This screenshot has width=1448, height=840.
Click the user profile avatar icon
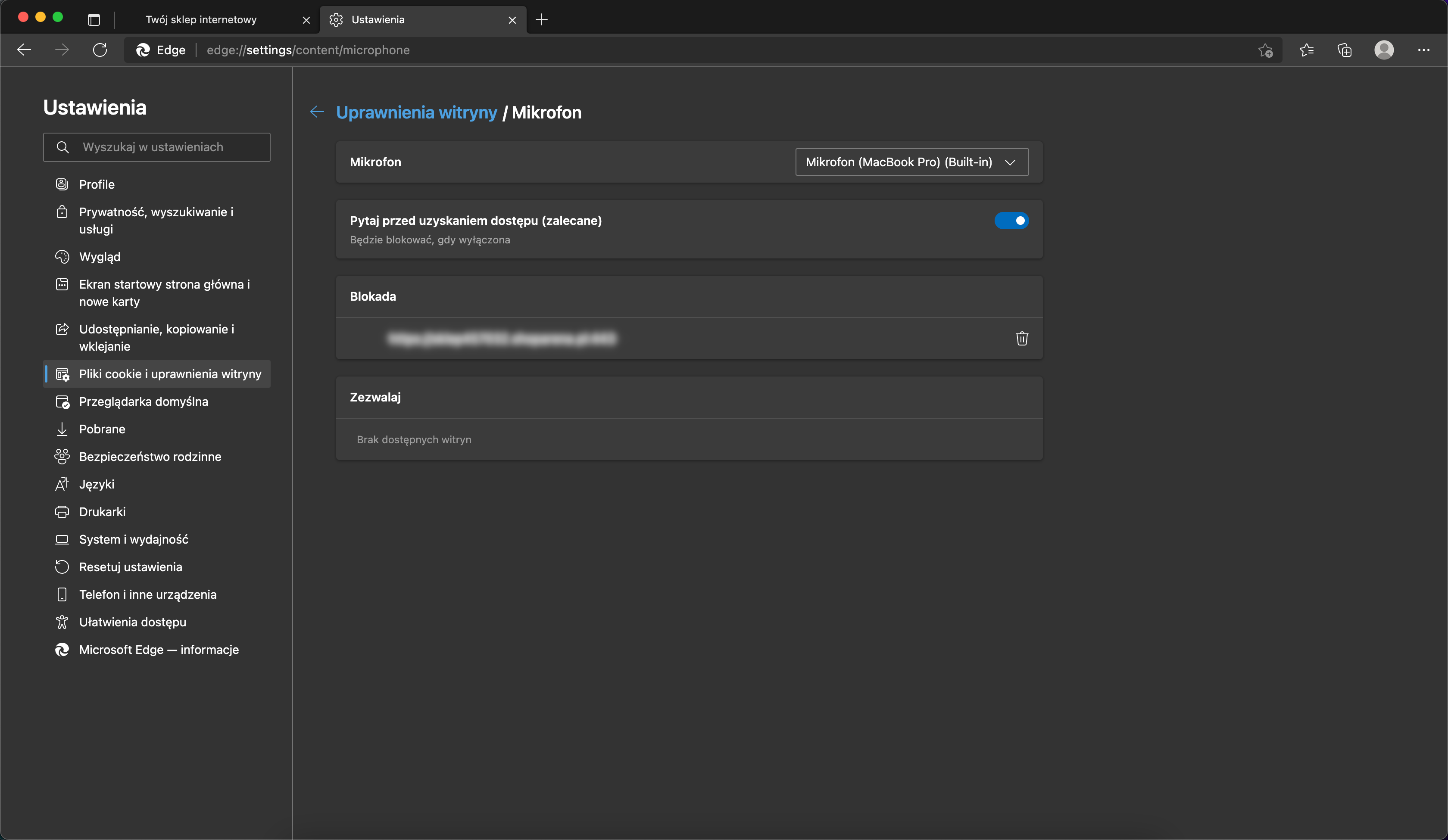point(1383,50)
